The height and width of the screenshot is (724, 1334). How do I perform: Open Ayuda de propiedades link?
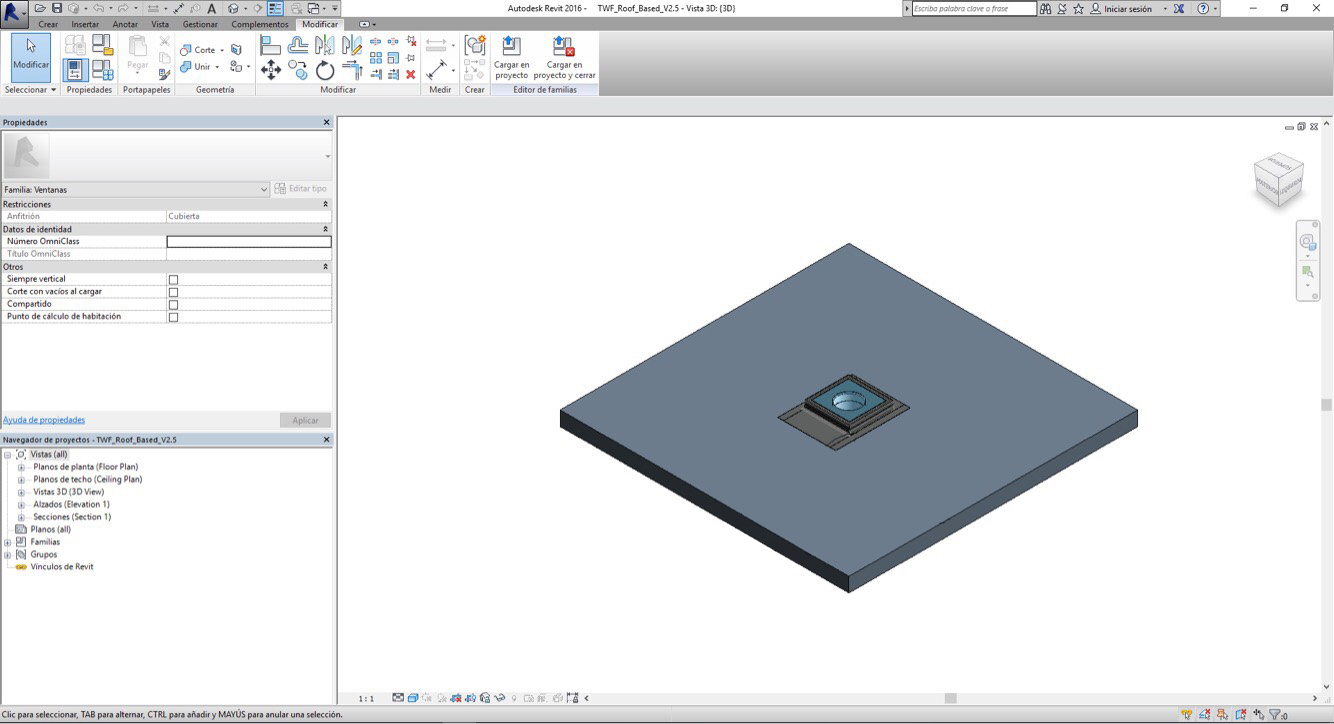(x=45, y=419)
